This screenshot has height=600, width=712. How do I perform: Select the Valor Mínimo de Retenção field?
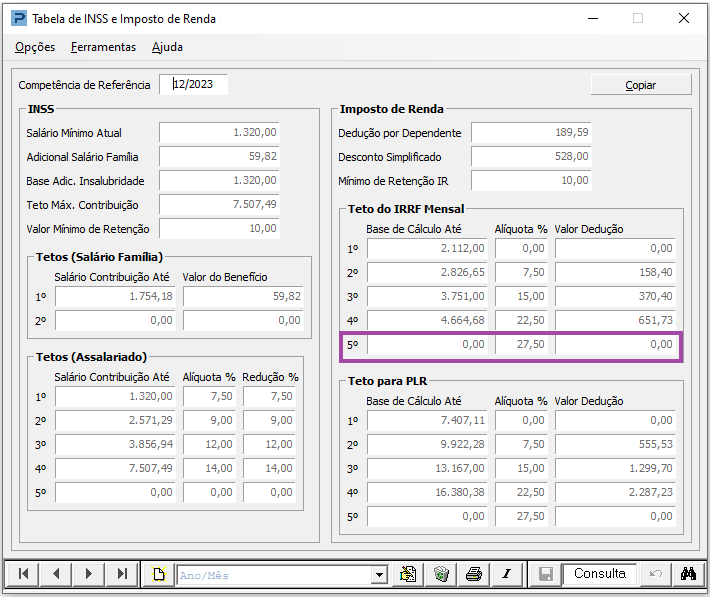click(219, 228)
